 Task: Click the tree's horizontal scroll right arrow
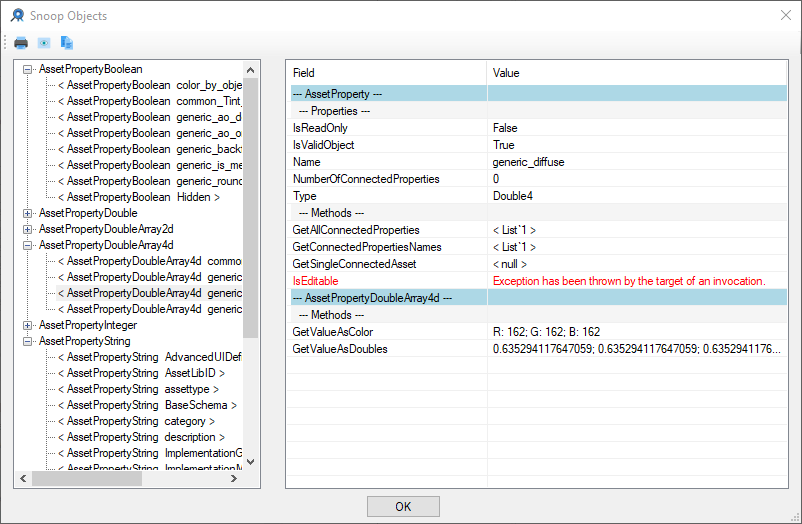pos(234,478)
